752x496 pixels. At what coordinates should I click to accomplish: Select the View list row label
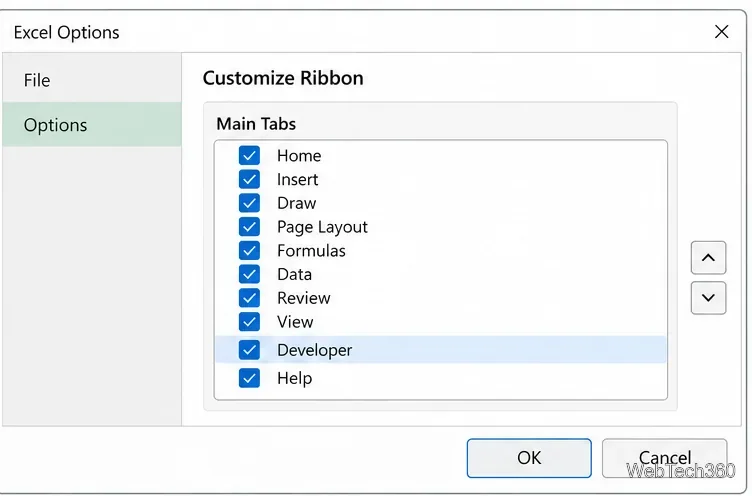coord(295,322)
